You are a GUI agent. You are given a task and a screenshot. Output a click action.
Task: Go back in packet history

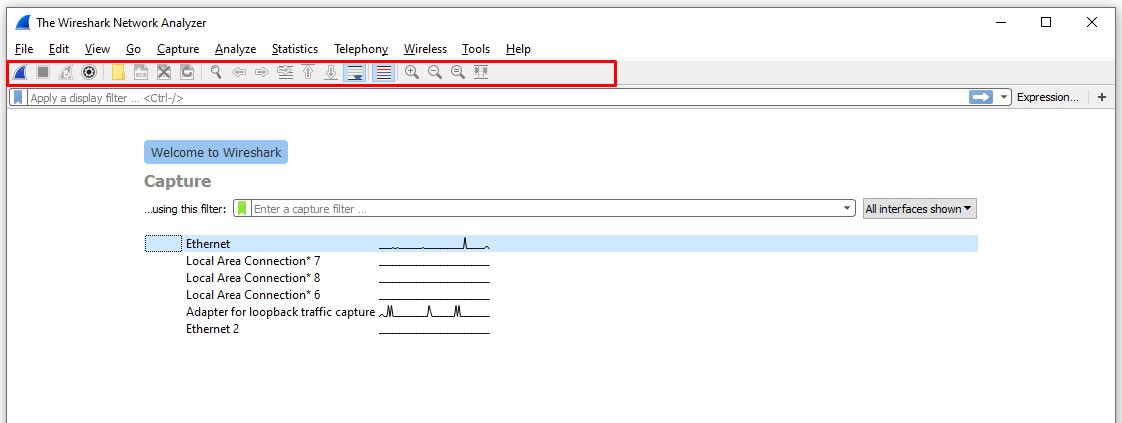point(239,72)
